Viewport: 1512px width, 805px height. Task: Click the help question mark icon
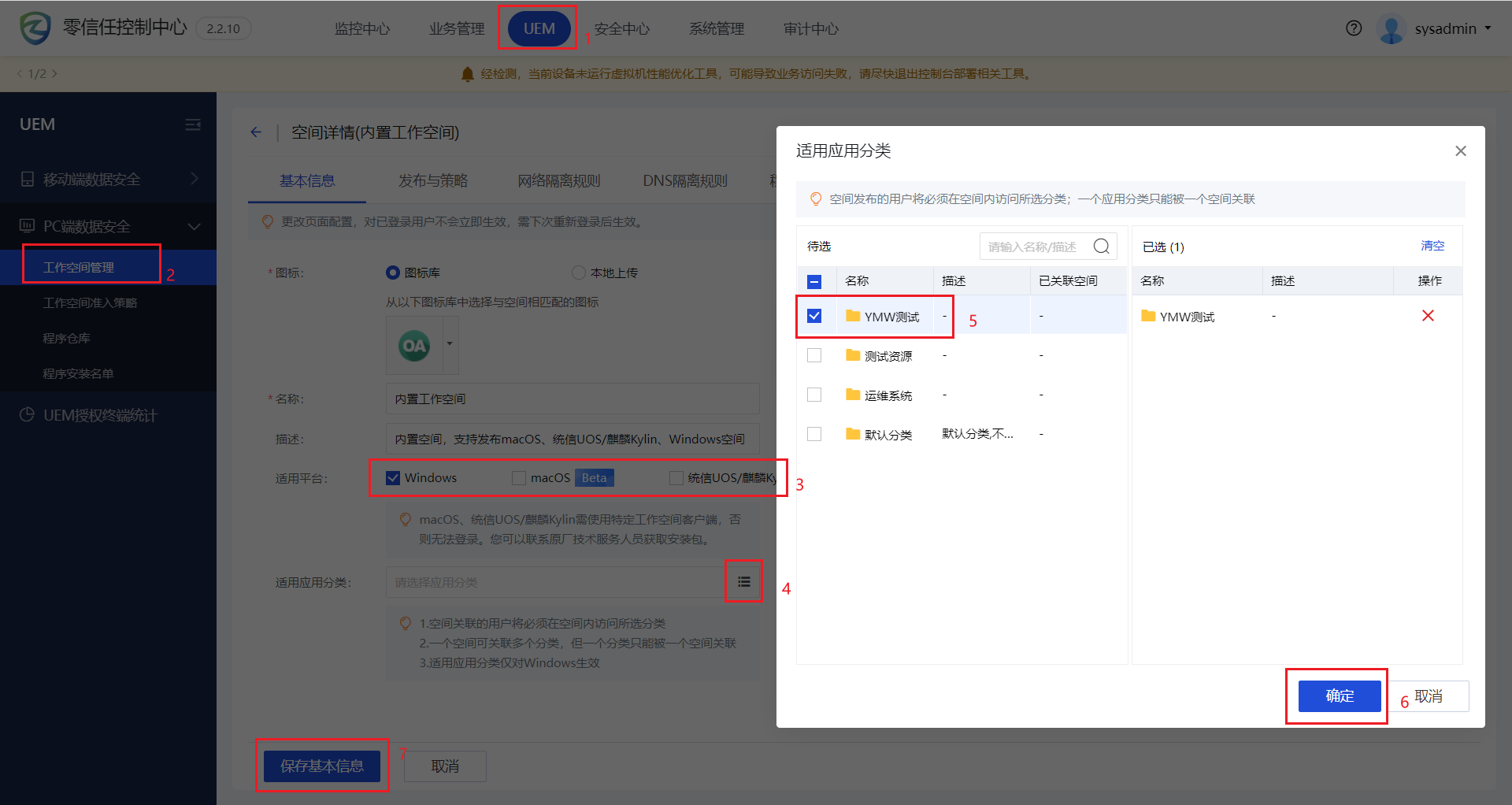pos(1353,28)
